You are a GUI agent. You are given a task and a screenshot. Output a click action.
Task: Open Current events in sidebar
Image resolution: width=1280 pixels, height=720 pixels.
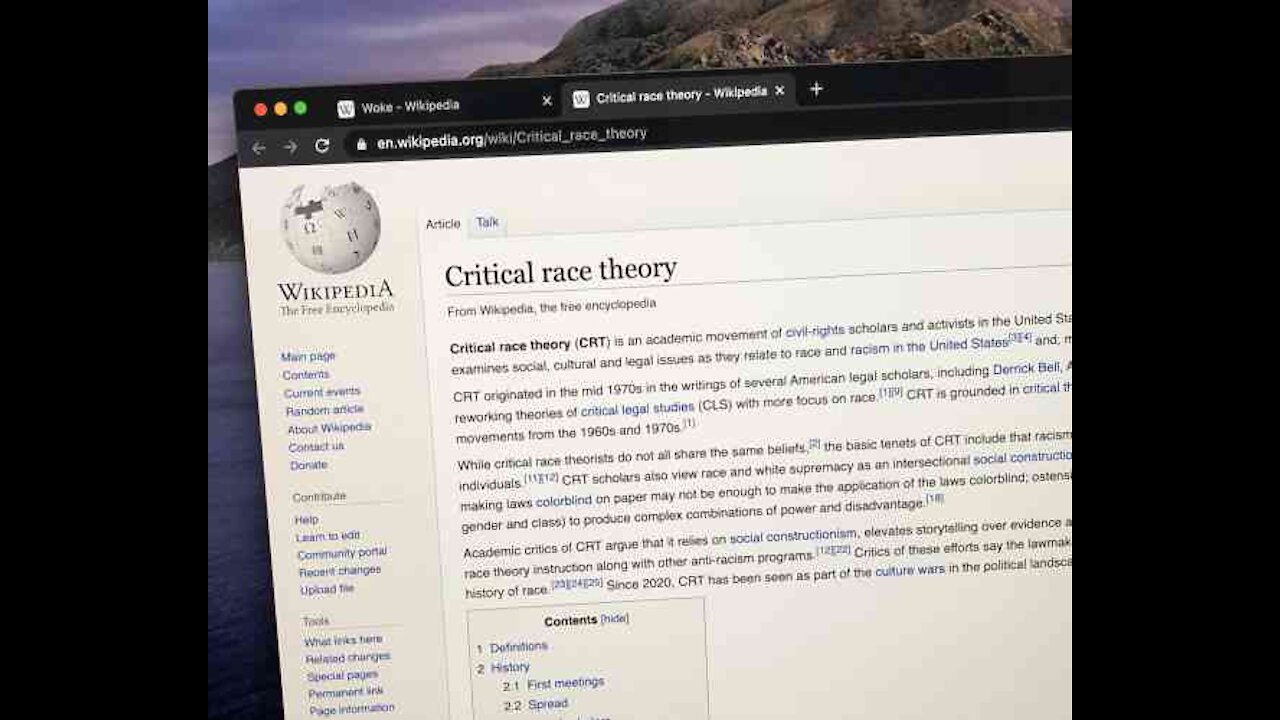coord(322,392)
